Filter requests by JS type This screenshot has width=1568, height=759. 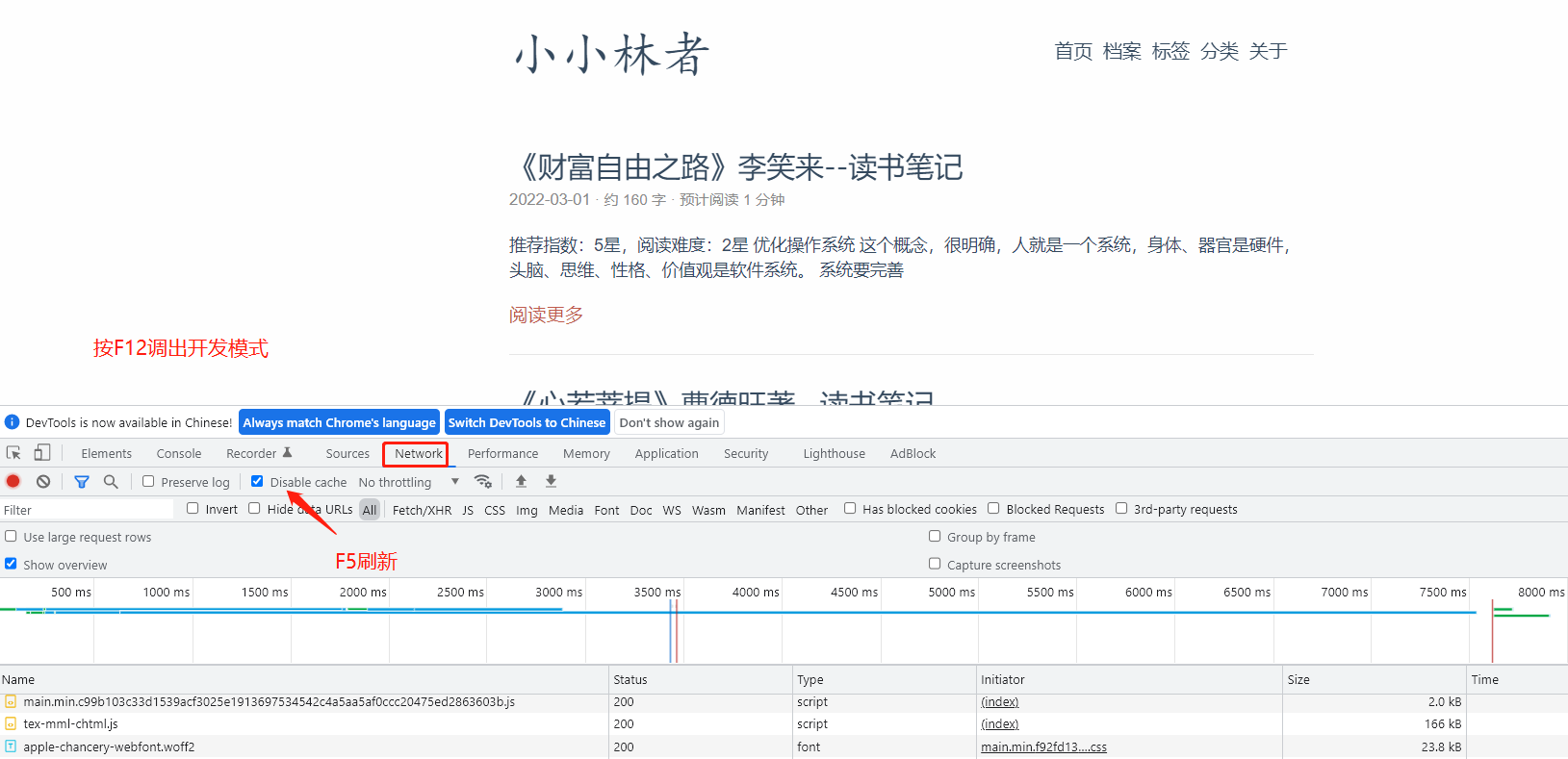468,510
